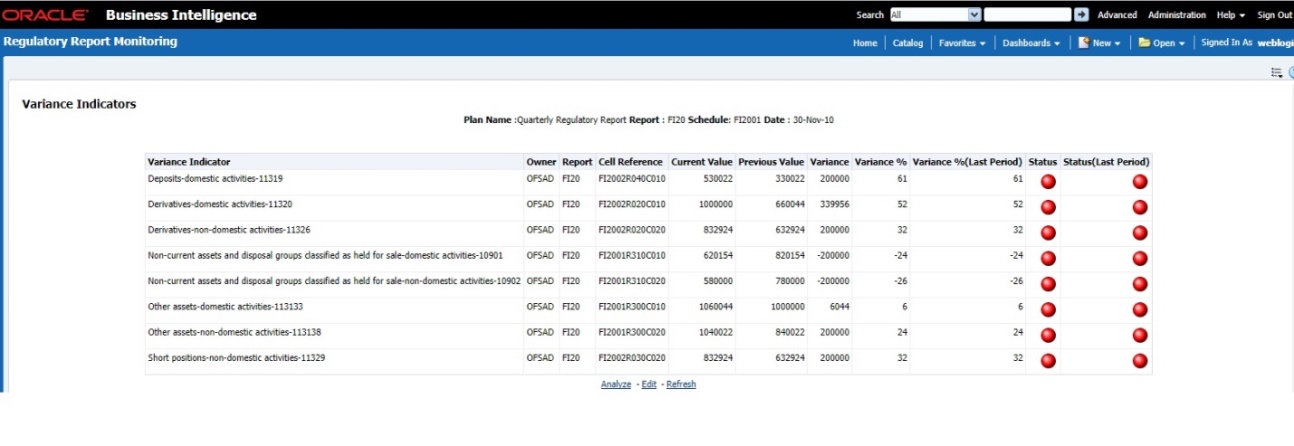Click Status indicator for Deposits-domestic activities-11319
Screen dimensions: 1294x446
[x=1048, y=182]
